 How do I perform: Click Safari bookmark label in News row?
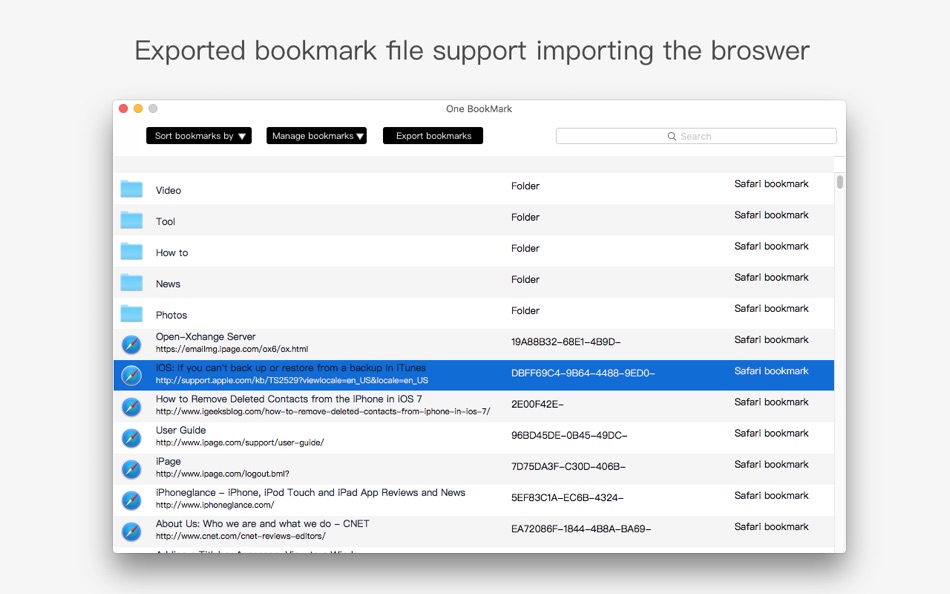771,278
